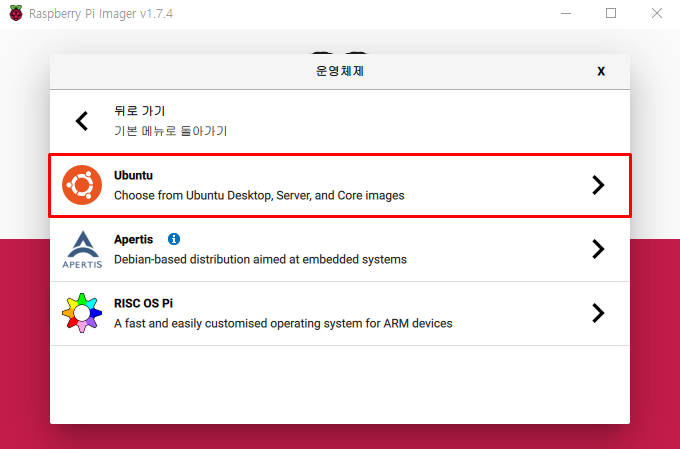Close the 운영체제 dialog with X
This screenshot has height=449, width=680.
(601, 71)
